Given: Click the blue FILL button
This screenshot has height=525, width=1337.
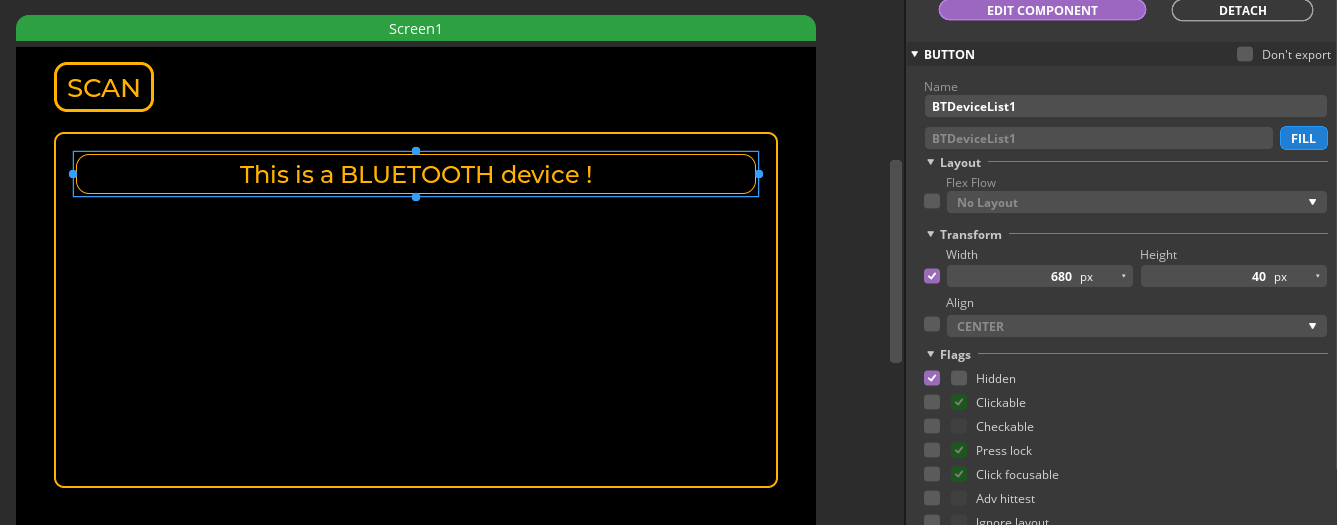Looking at the screenshot, I should (1303, 138).
